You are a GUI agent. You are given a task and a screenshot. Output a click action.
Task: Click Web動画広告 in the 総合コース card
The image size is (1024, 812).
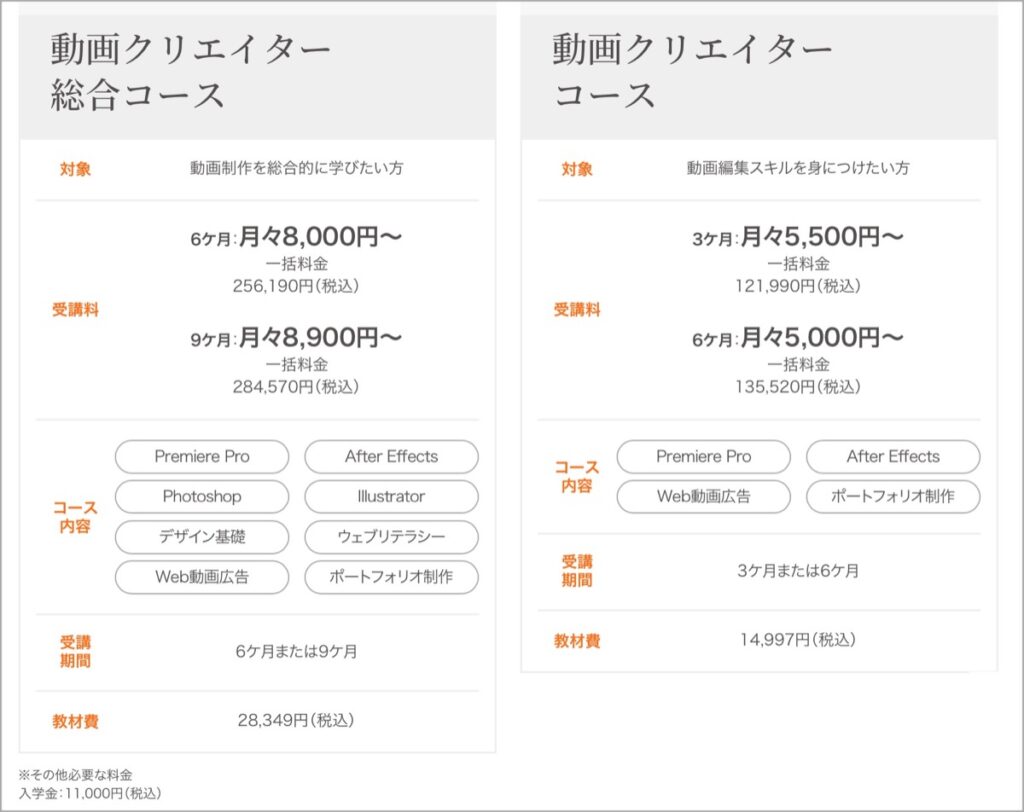202,577
